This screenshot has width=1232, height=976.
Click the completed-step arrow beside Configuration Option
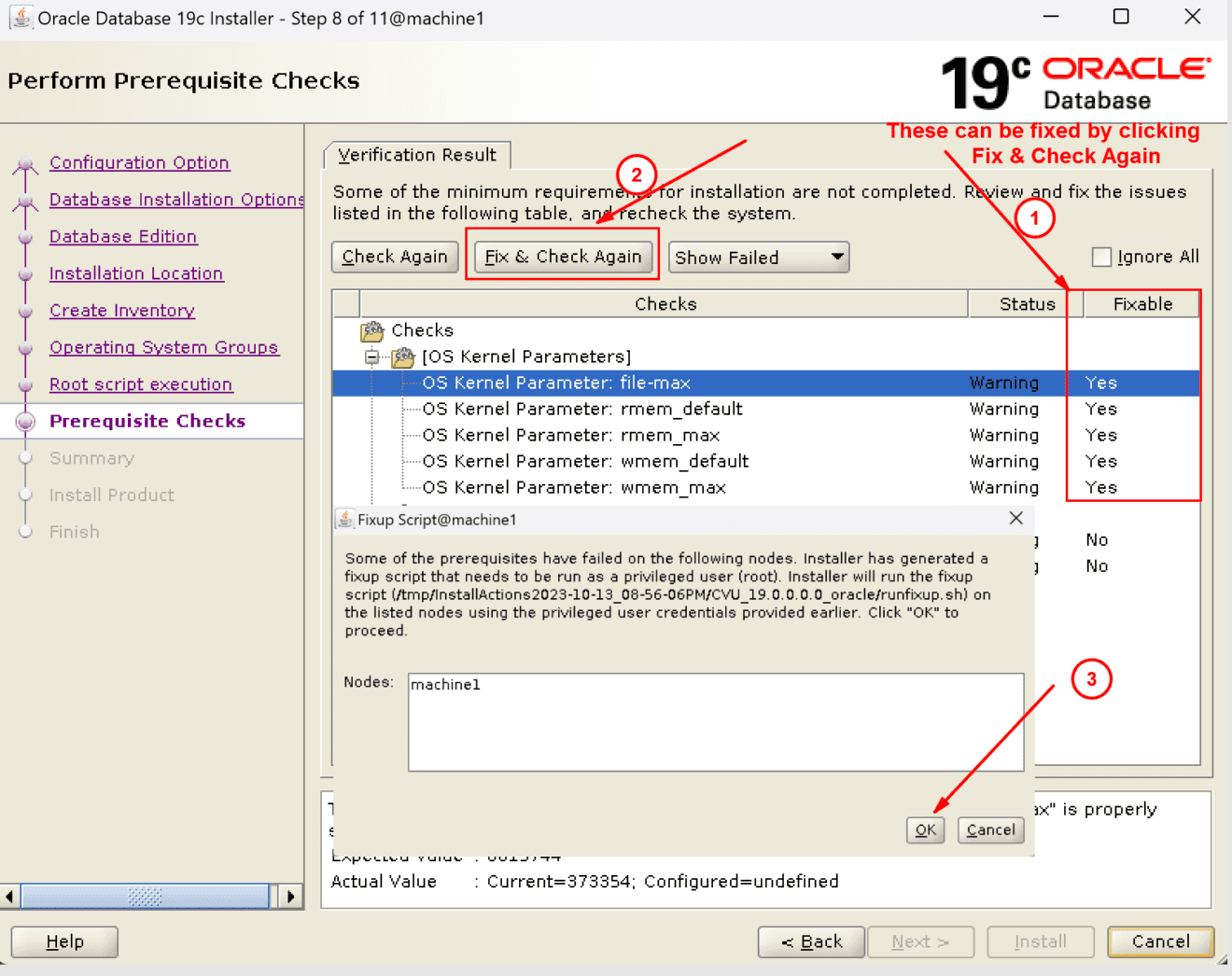point(25,162)
